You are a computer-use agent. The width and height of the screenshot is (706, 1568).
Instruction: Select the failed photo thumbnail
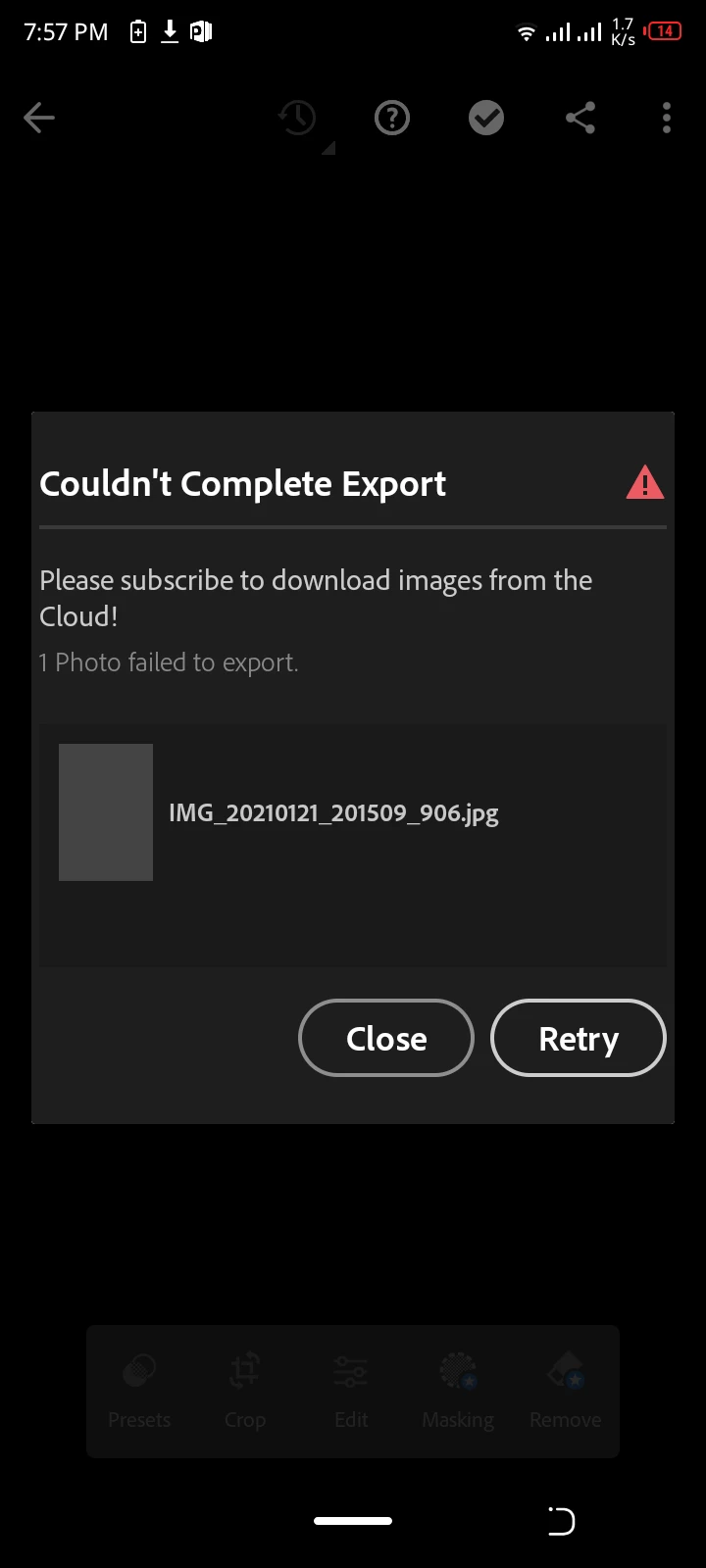106,812
